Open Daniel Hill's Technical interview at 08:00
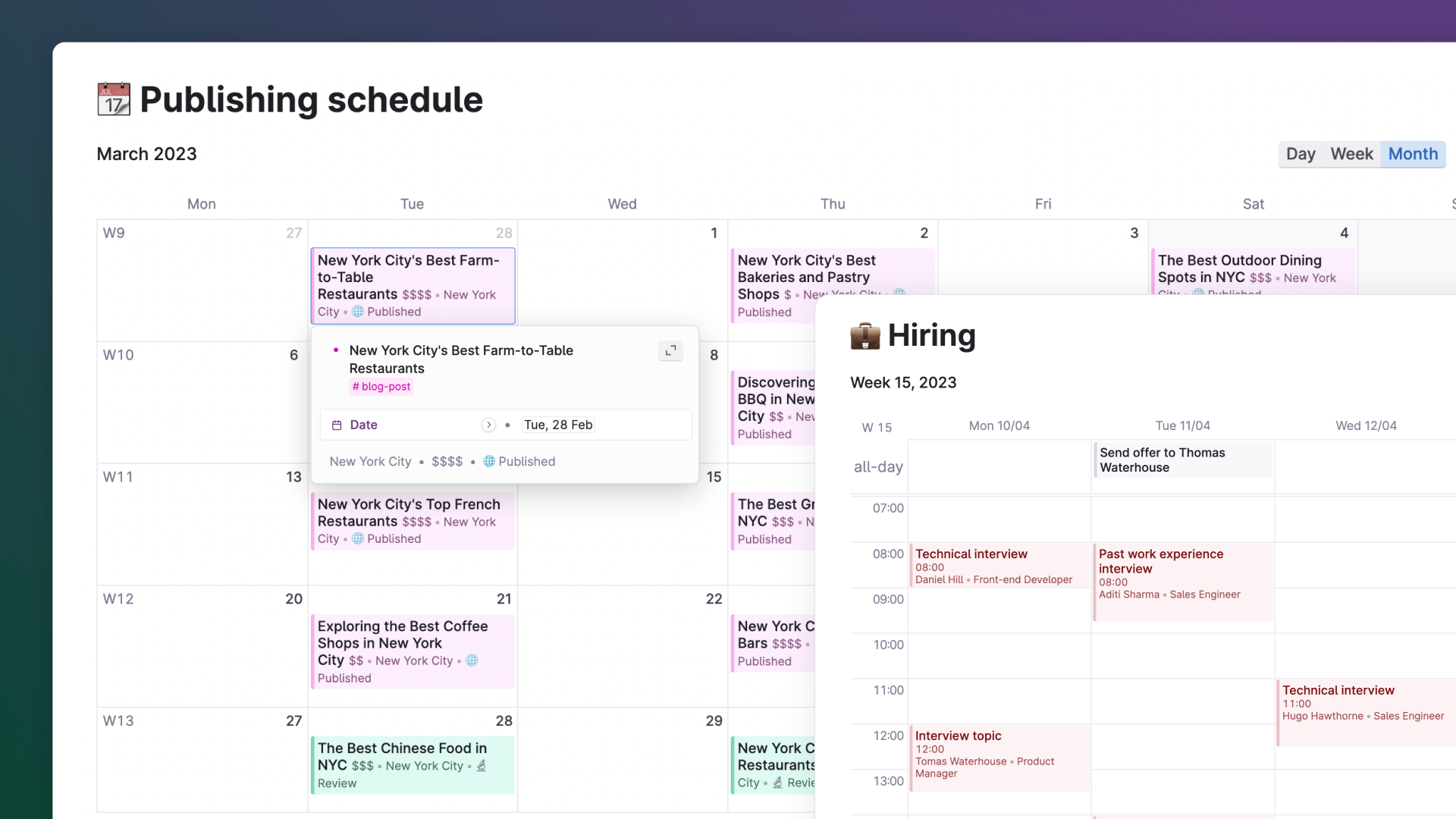This screenshot has width=1456, height=819. coord(999,566)
